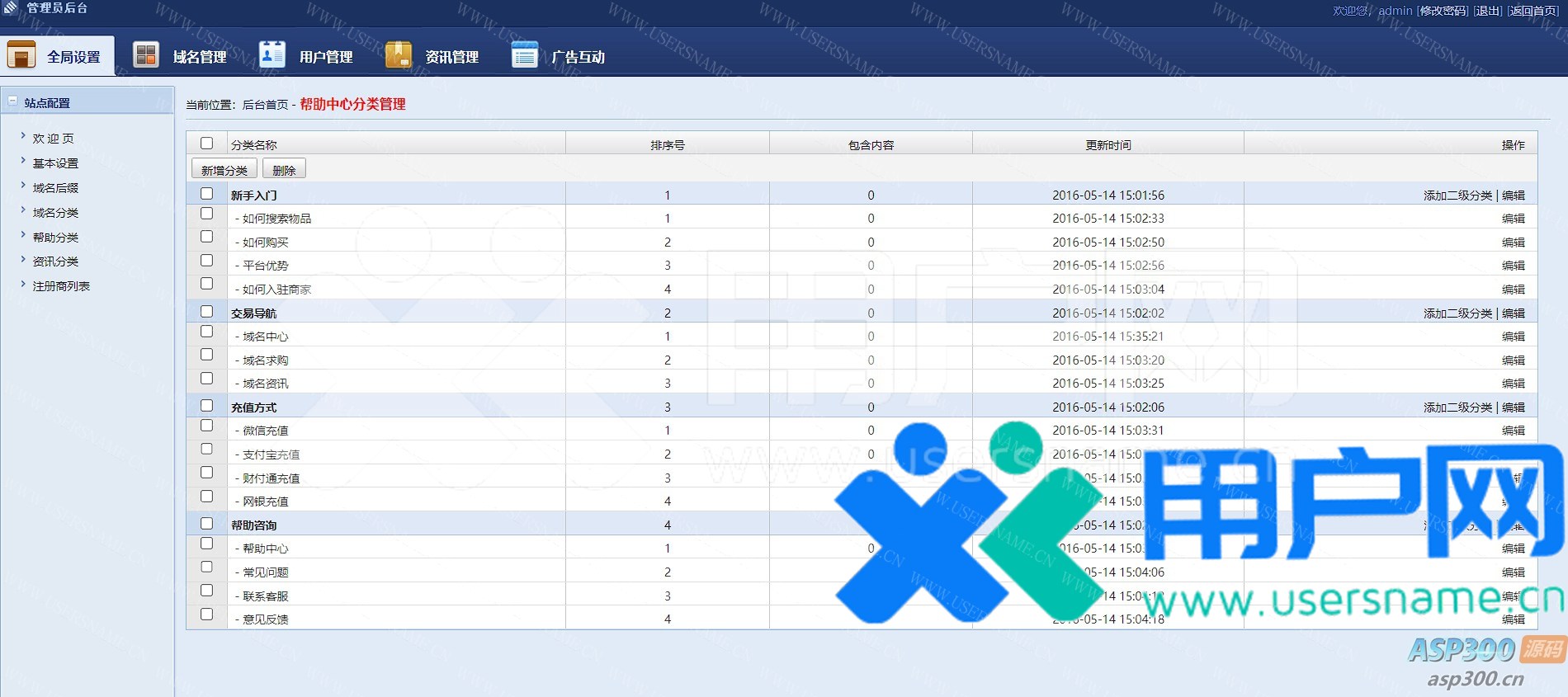Image resolution: width=1568 pixels, height=697 pixels.
Task: Click the 域名管理 grid icon
Action: 146,55
